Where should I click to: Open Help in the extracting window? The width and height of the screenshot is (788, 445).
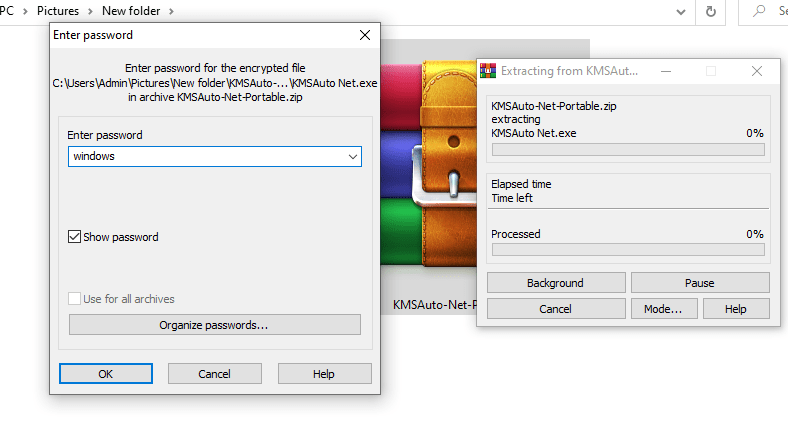click(x=736, y=309)
